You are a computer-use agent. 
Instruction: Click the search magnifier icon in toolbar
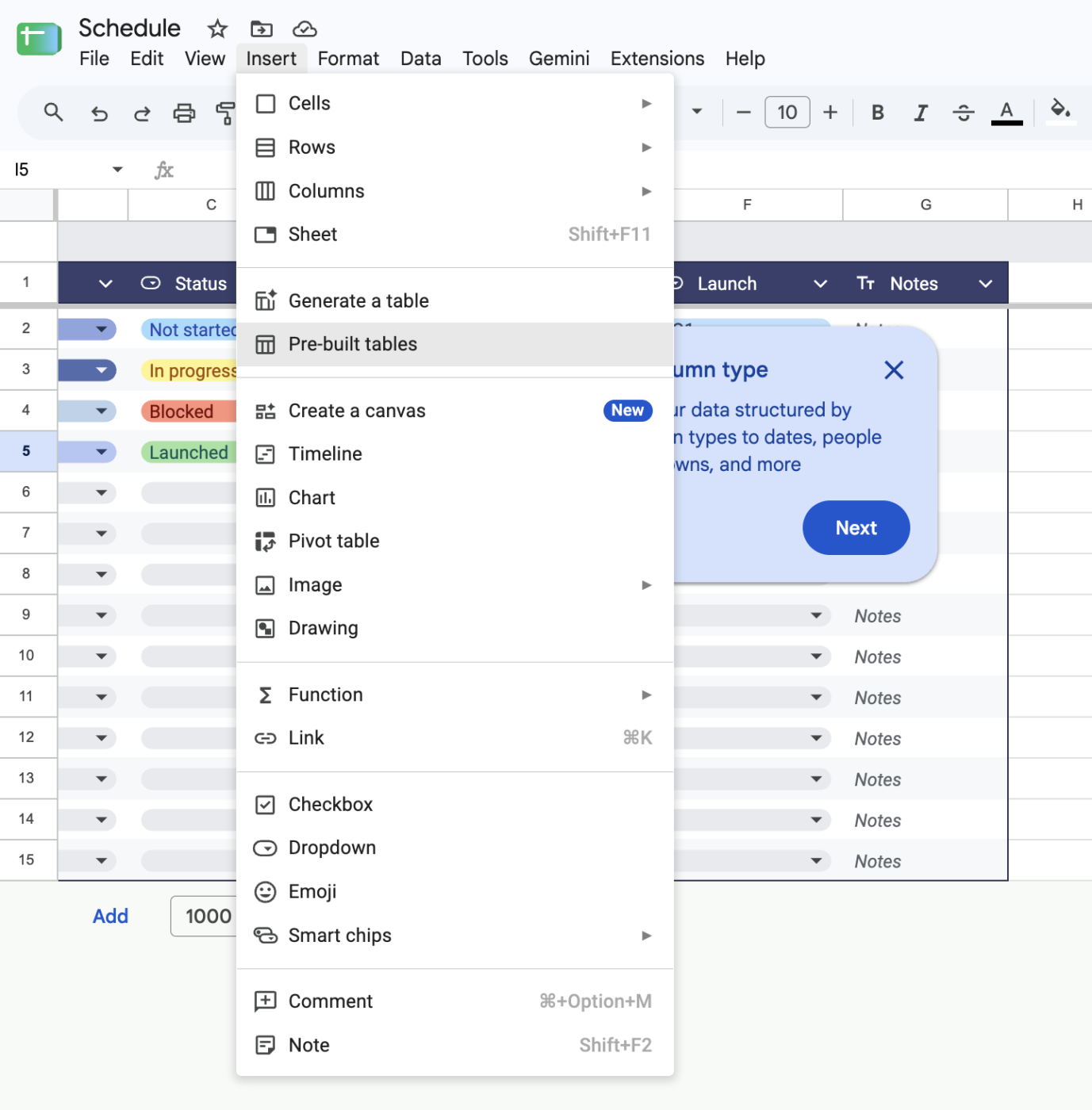point(53,113)
